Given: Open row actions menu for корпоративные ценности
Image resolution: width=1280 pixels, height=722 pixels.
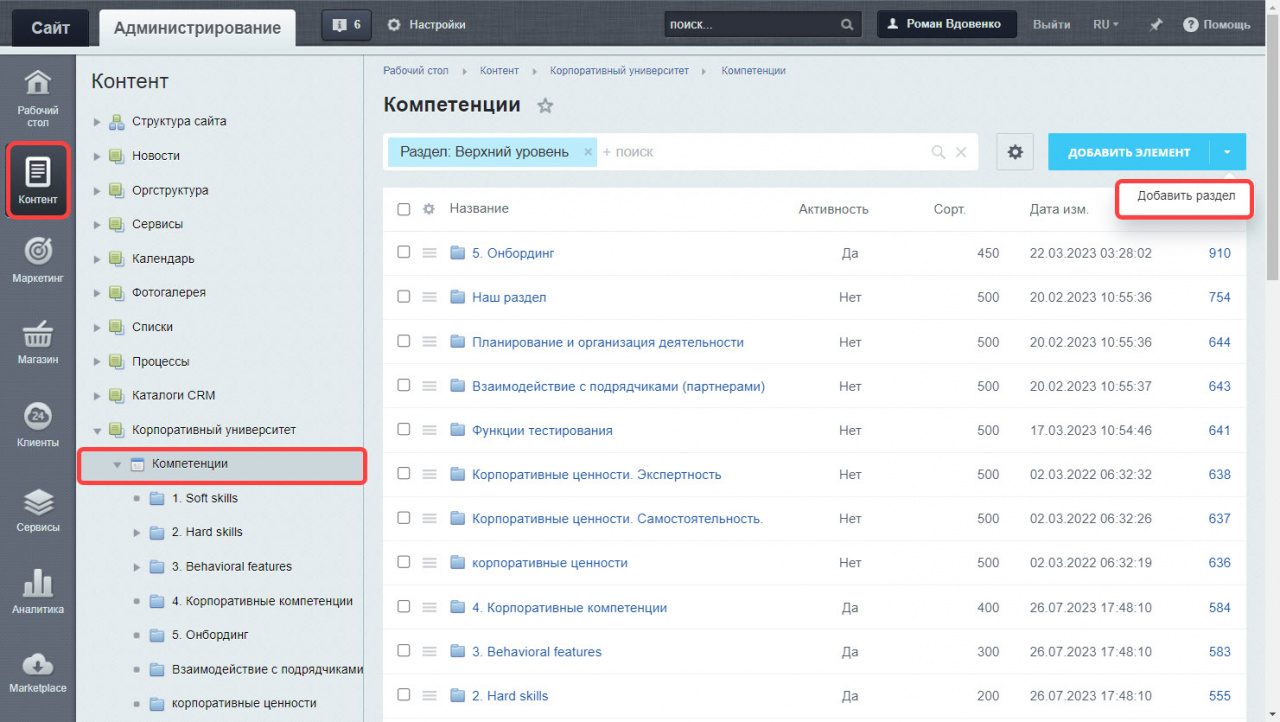Looking at the screenshot, I should tap(429, 562).
